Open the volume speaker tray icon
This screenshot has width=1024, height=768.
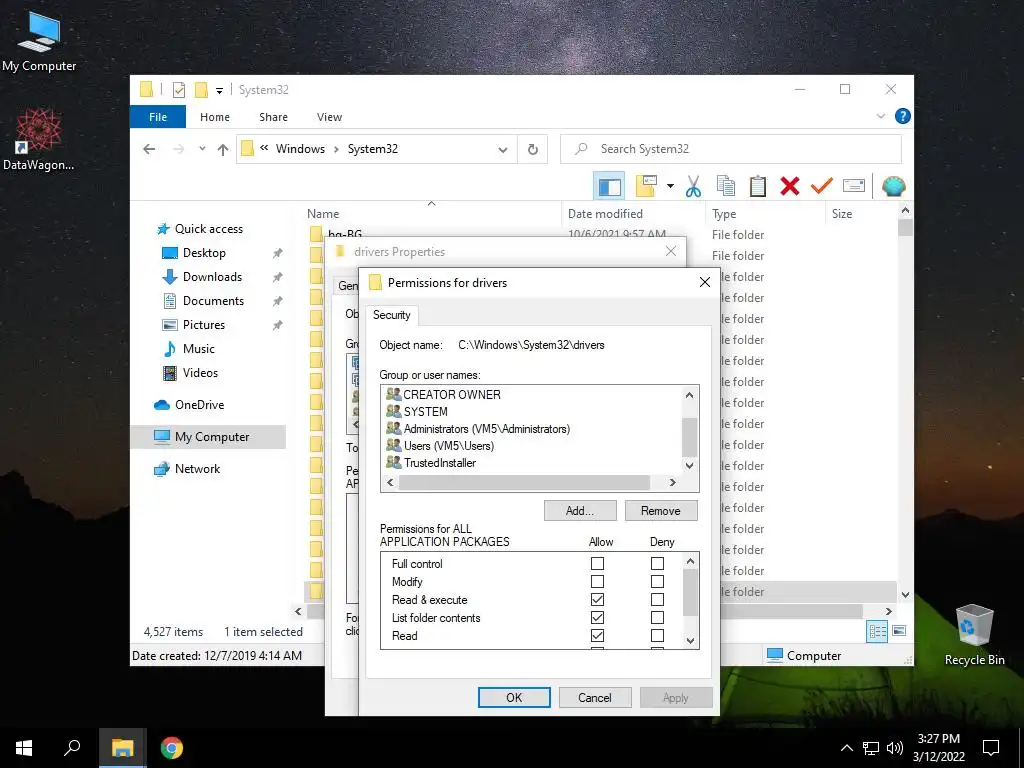pyautogui.click(x=895, y=748)
